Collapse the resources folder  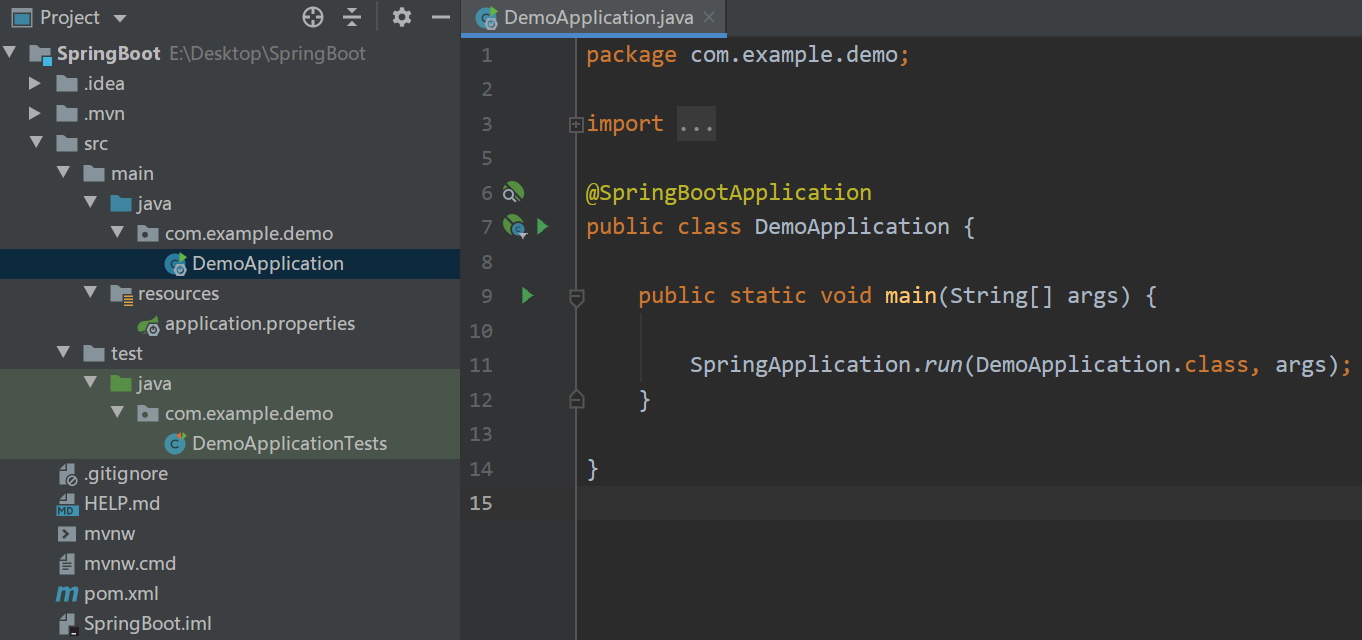point(90,293)
